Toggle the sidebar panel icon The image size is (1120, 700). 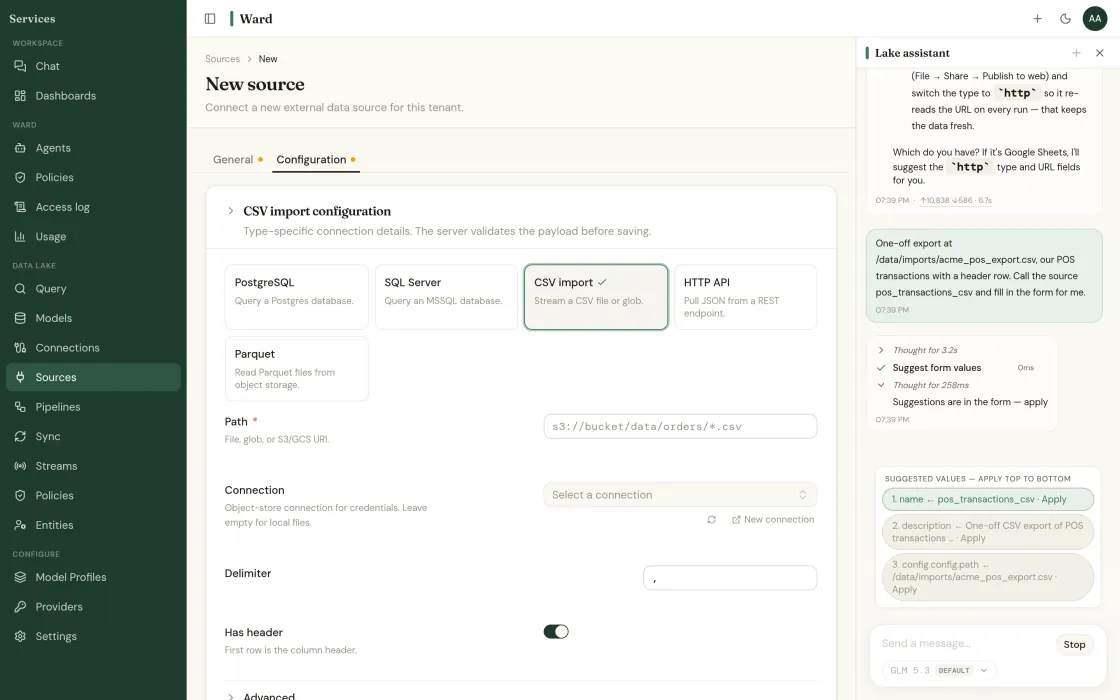[210, 19]
